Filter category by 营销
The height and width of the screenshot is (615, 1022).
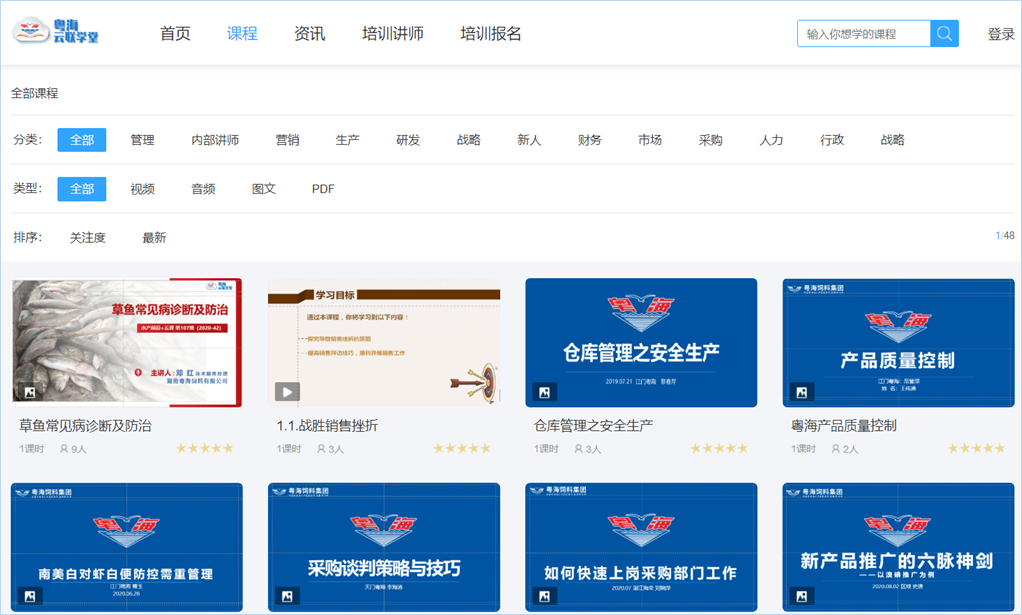point(287,140)
